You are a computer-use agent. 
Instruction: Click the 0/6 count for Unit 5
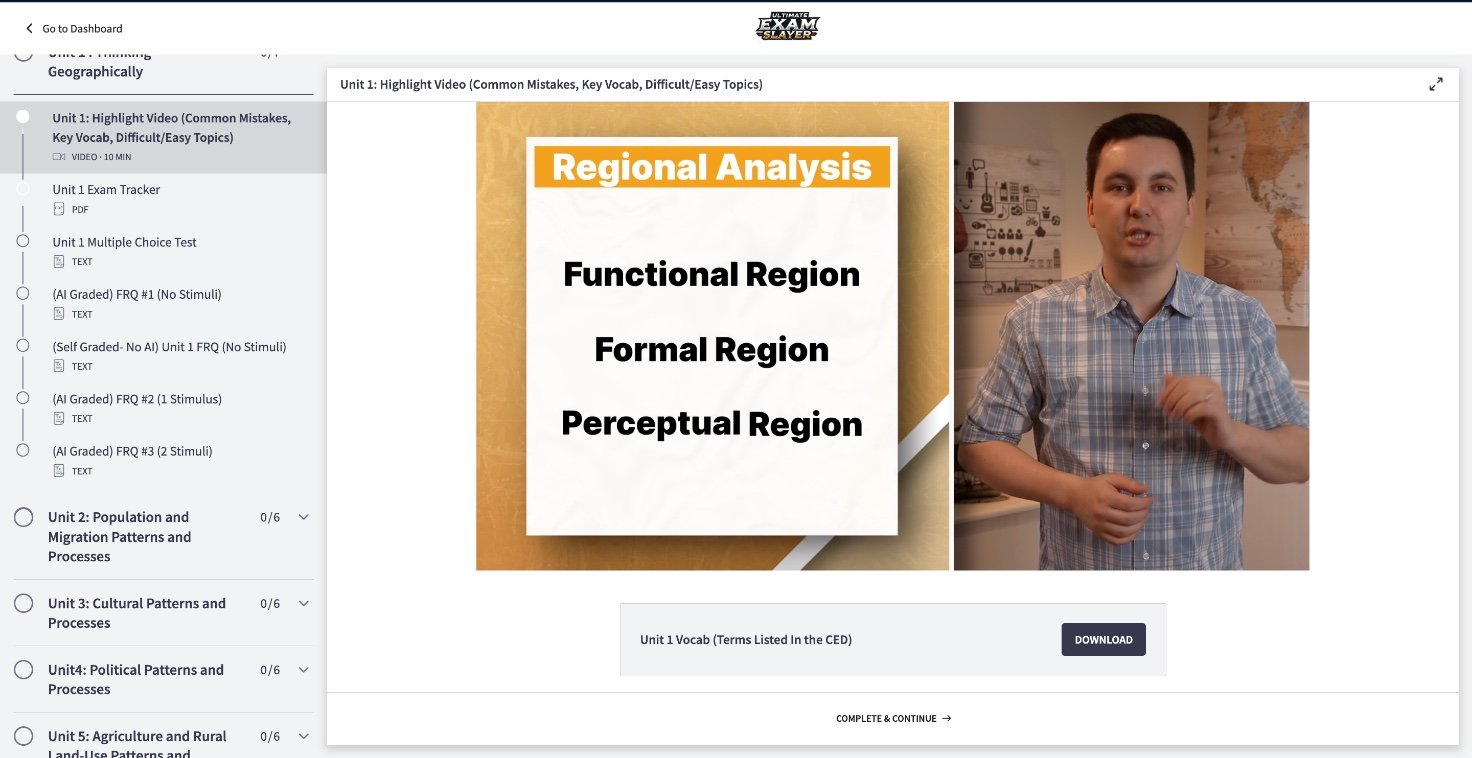pos(270,736)
